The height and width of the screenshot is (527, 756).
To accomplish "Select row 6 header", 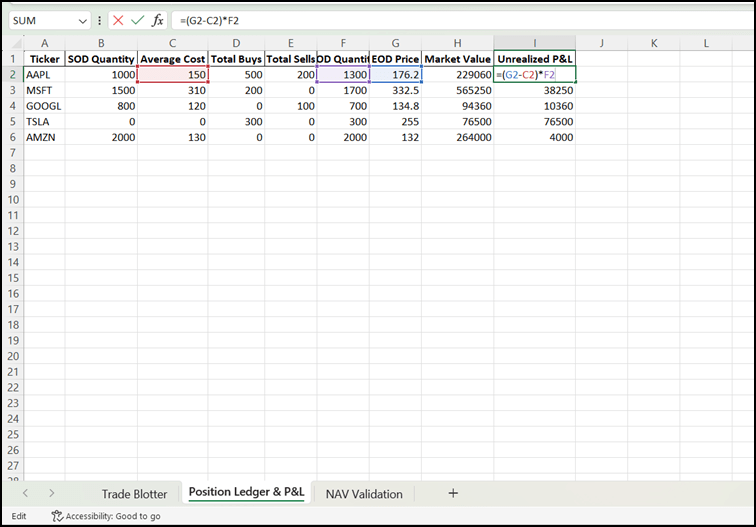I will [x=13, y=137].
